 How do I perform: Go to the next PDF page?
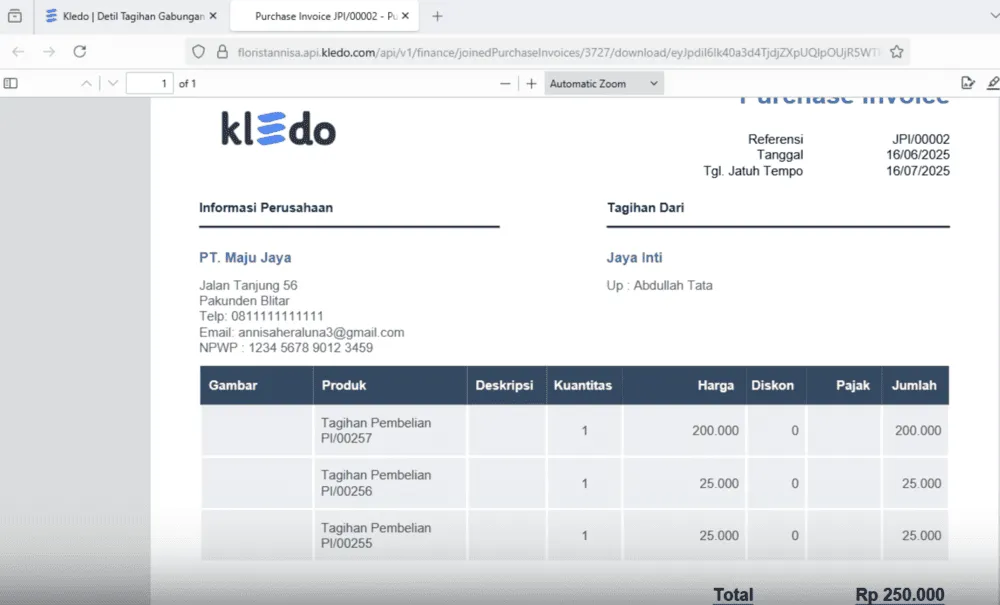(113, 84)
